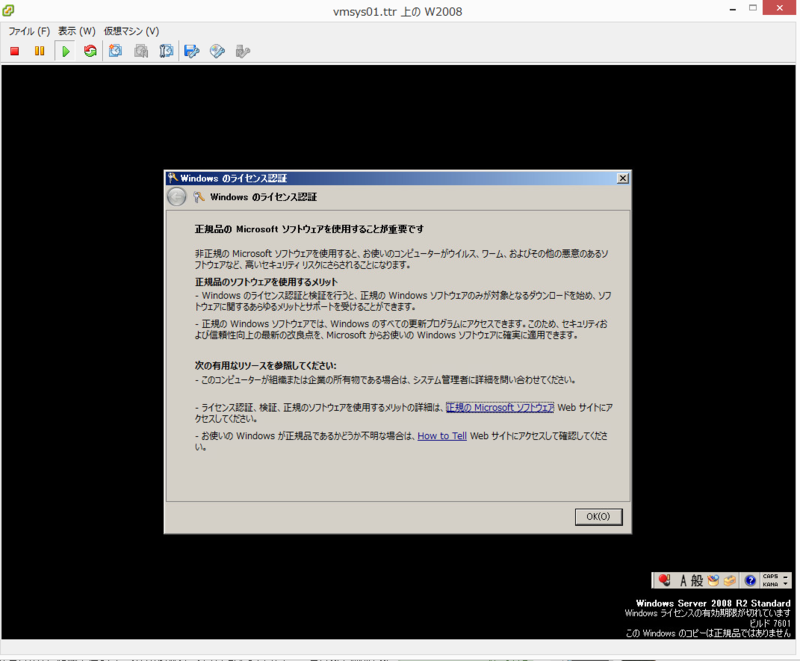This screenshot has height=661, width=800.
Task: Click the IME input mode 'A' indicator
Action: 683,580
